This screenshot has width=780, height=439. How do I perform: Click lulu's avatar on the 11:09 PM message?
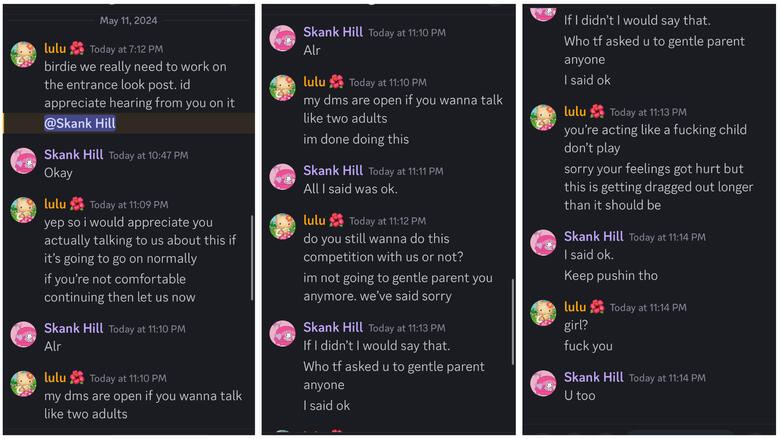pos(23,210)
